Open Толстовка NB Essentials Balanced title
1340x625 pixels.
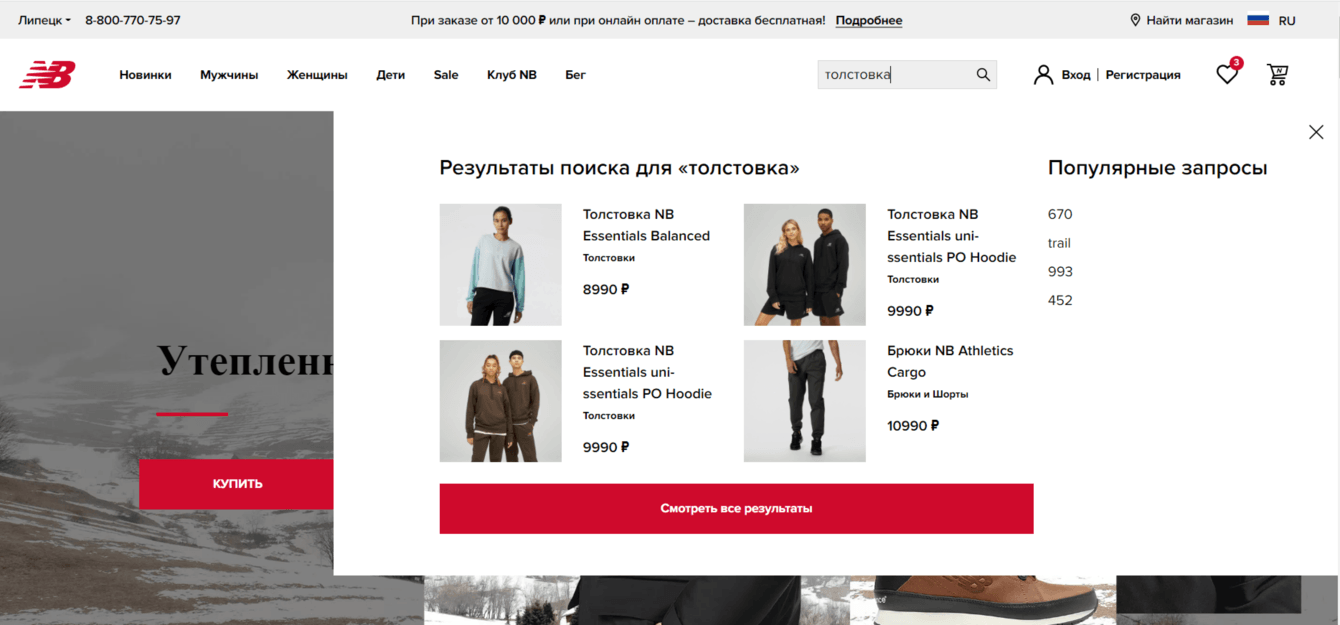click(647, 225)
